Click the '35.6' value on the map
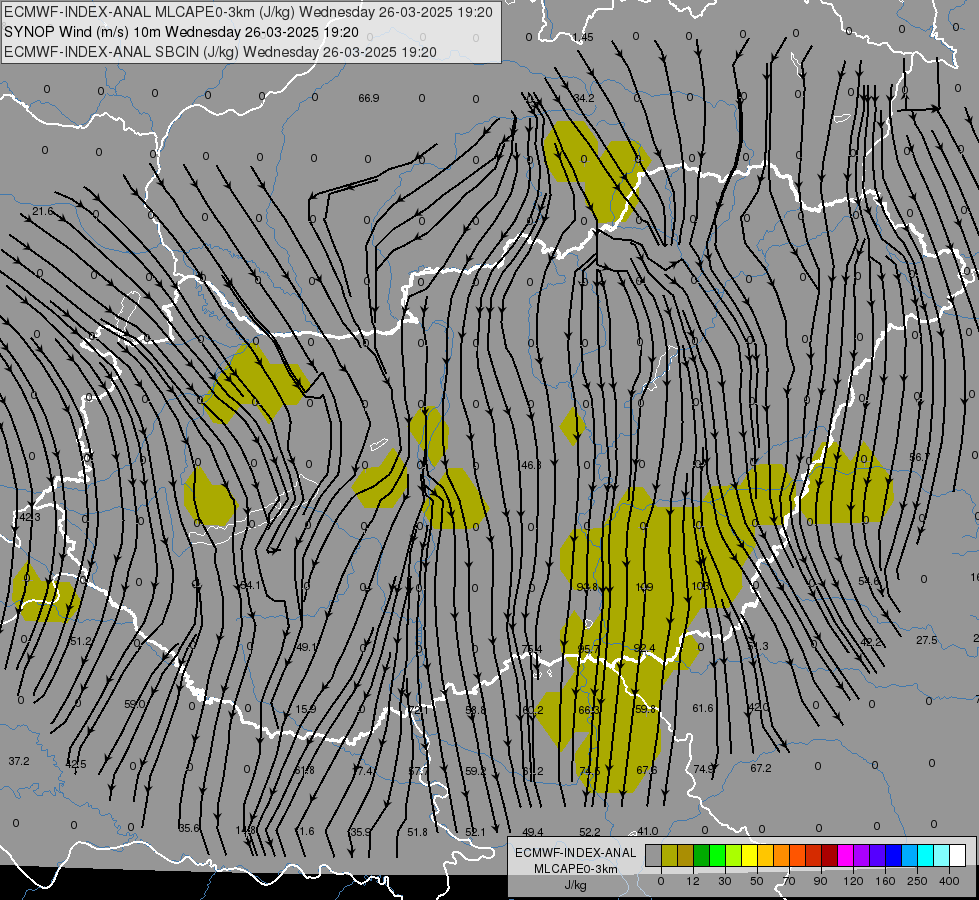 189,828
